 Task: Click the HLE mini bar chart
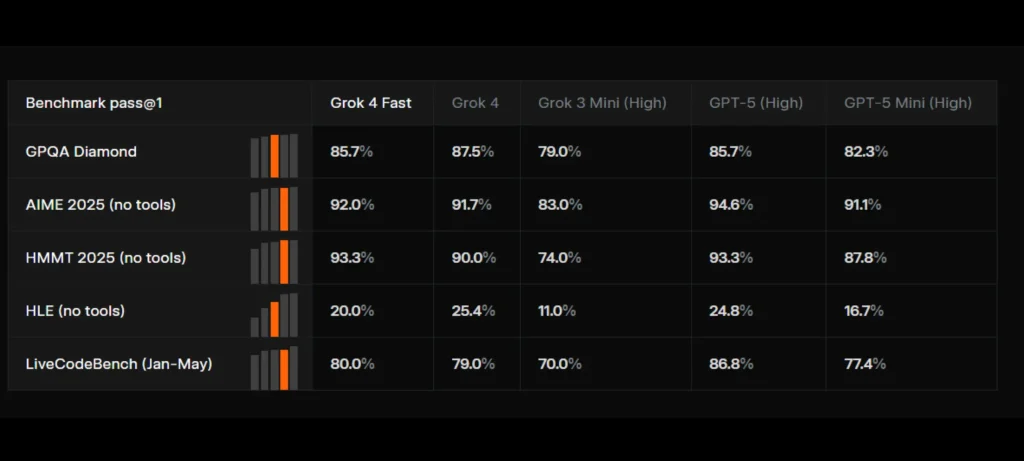(274, 314)
